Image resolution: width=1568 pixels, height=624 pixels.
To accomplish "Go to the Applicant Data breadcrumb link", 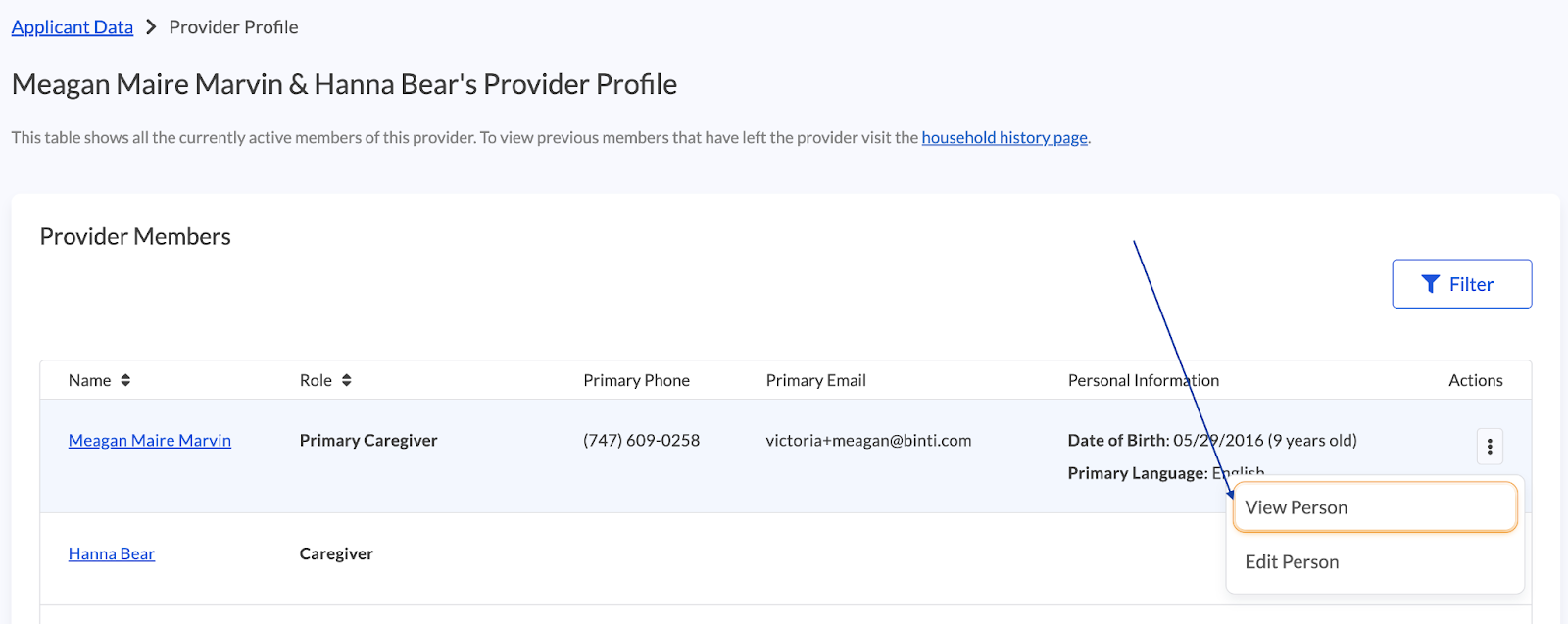I will pos(73,27).
